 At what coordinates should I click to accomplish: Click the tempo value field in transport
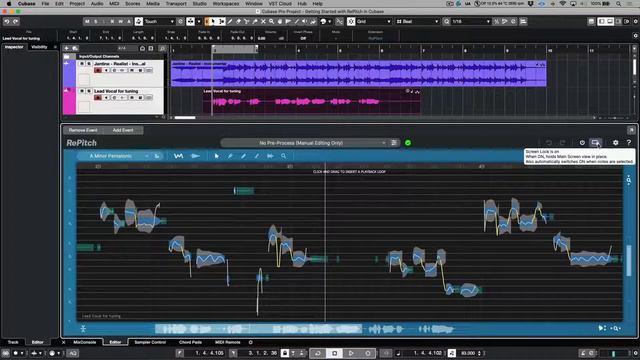[468, 353]
